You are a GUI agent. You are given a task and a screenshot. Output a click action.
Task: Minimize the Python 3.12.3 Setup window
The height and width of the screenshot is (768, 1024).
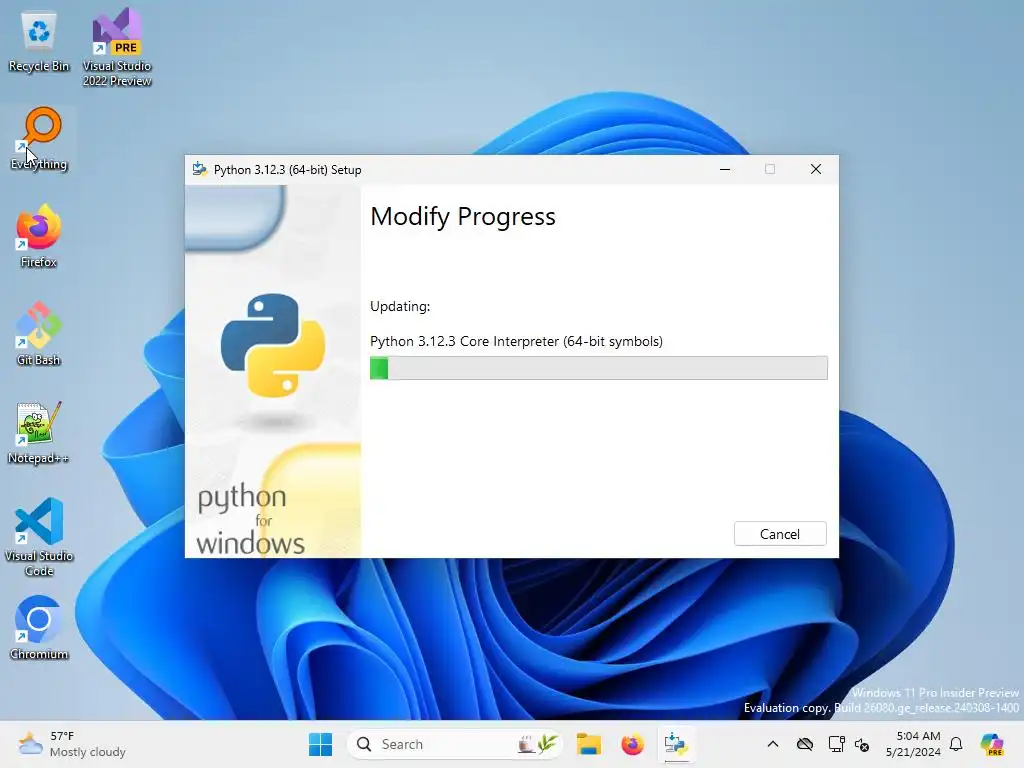coord(725,169)
